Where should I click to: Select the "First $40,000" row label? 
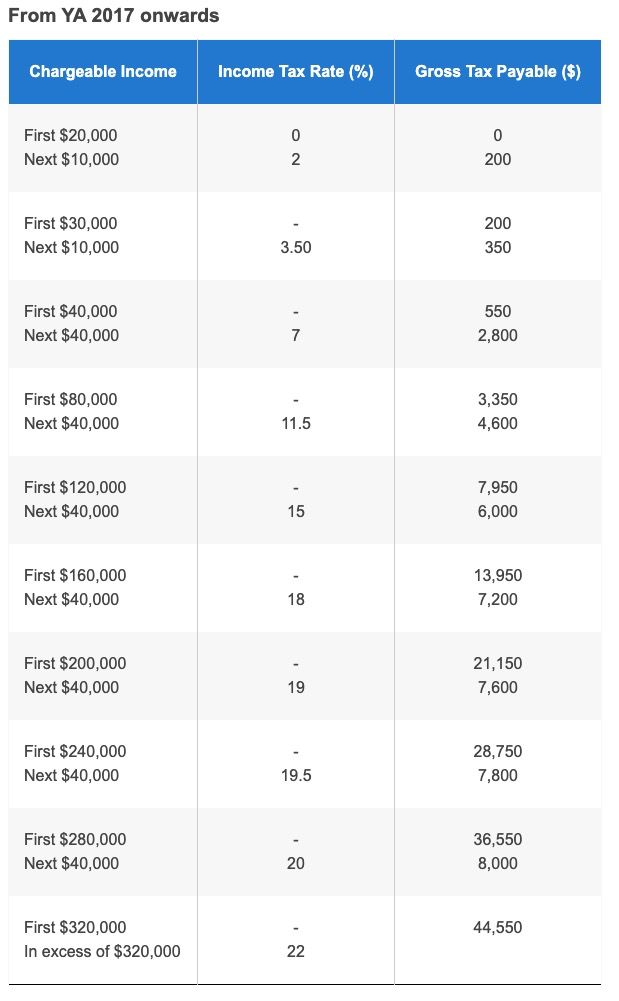[x=70, y=311]
